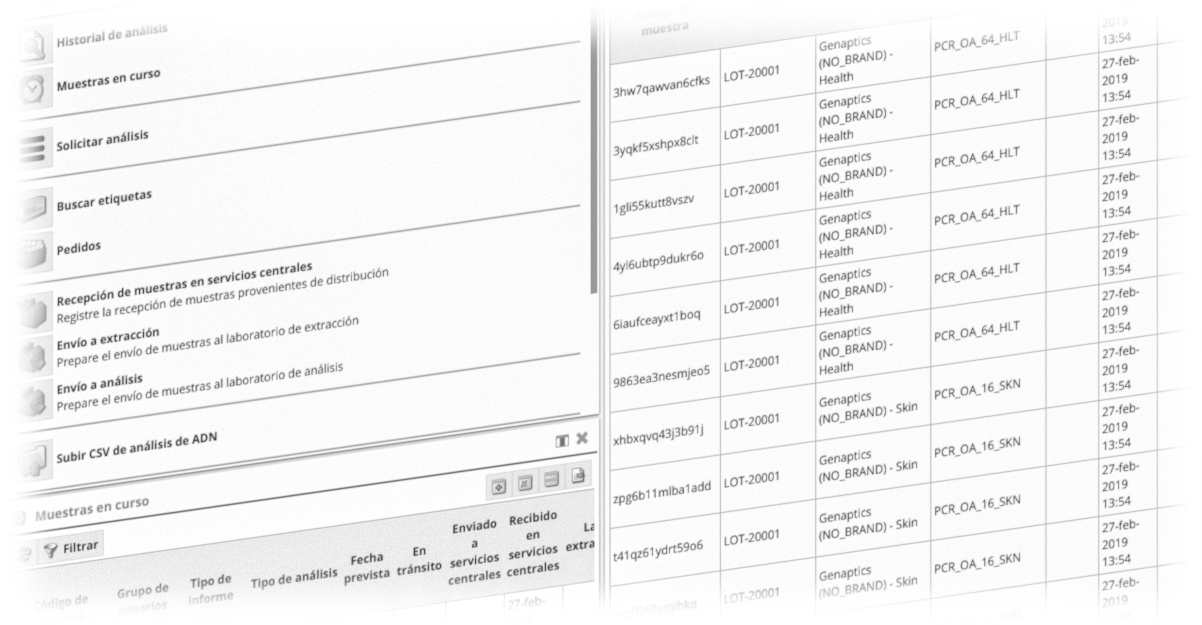Viewport: 1202px width, 625px height.
Task: Click the Tipo de informe column header
Action: point(211,590)
